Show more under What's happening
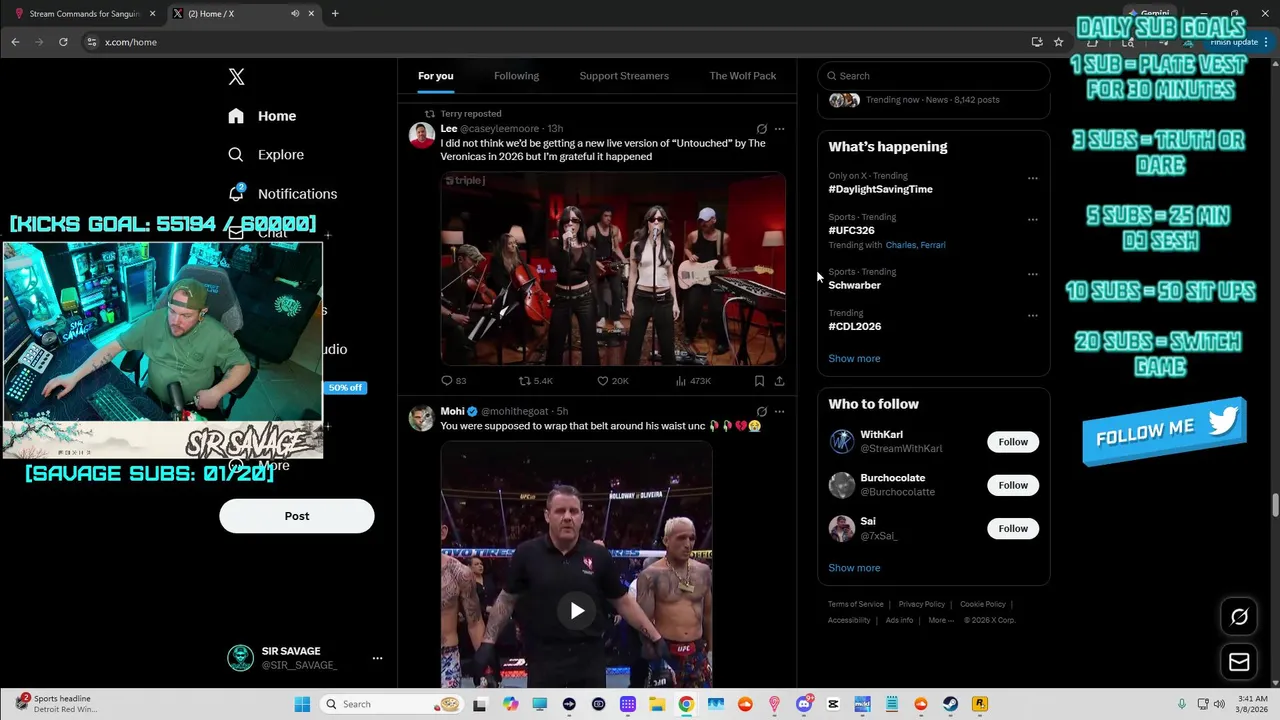This screenshot has height=720, width=1280. point(854,358)
